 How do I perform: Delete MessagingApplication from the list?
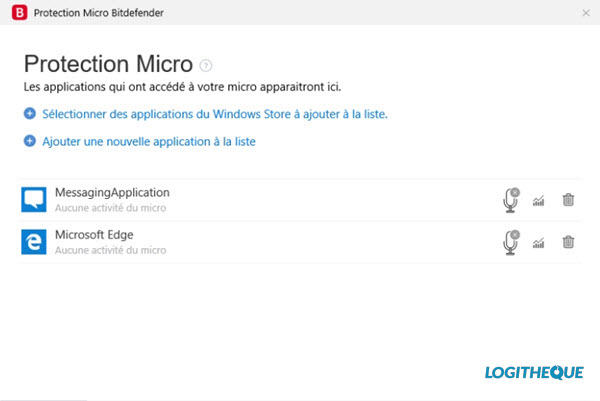568,200
